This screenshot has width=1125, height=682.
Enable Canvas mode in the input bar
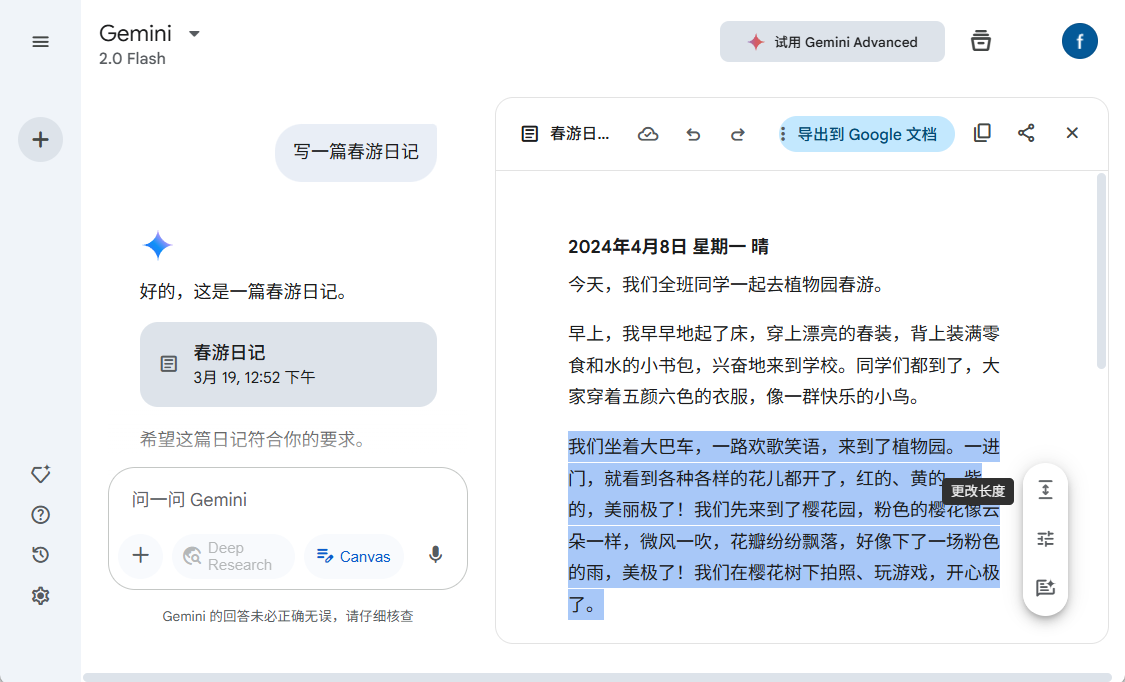click(x=353, y=556)
